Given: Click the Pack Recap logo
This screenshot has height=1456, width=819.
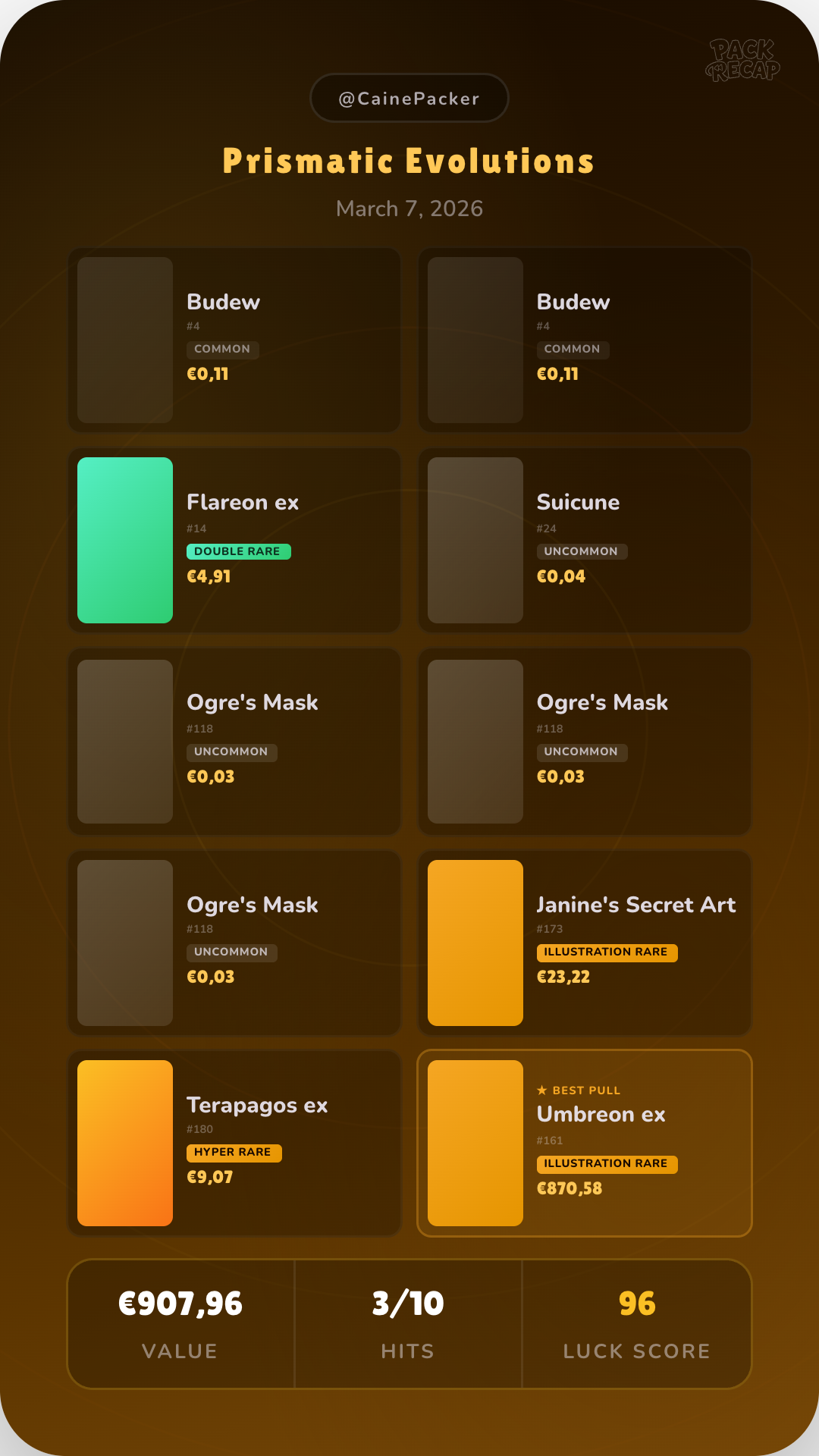Looking at the screenshot, I should [742, 60].
